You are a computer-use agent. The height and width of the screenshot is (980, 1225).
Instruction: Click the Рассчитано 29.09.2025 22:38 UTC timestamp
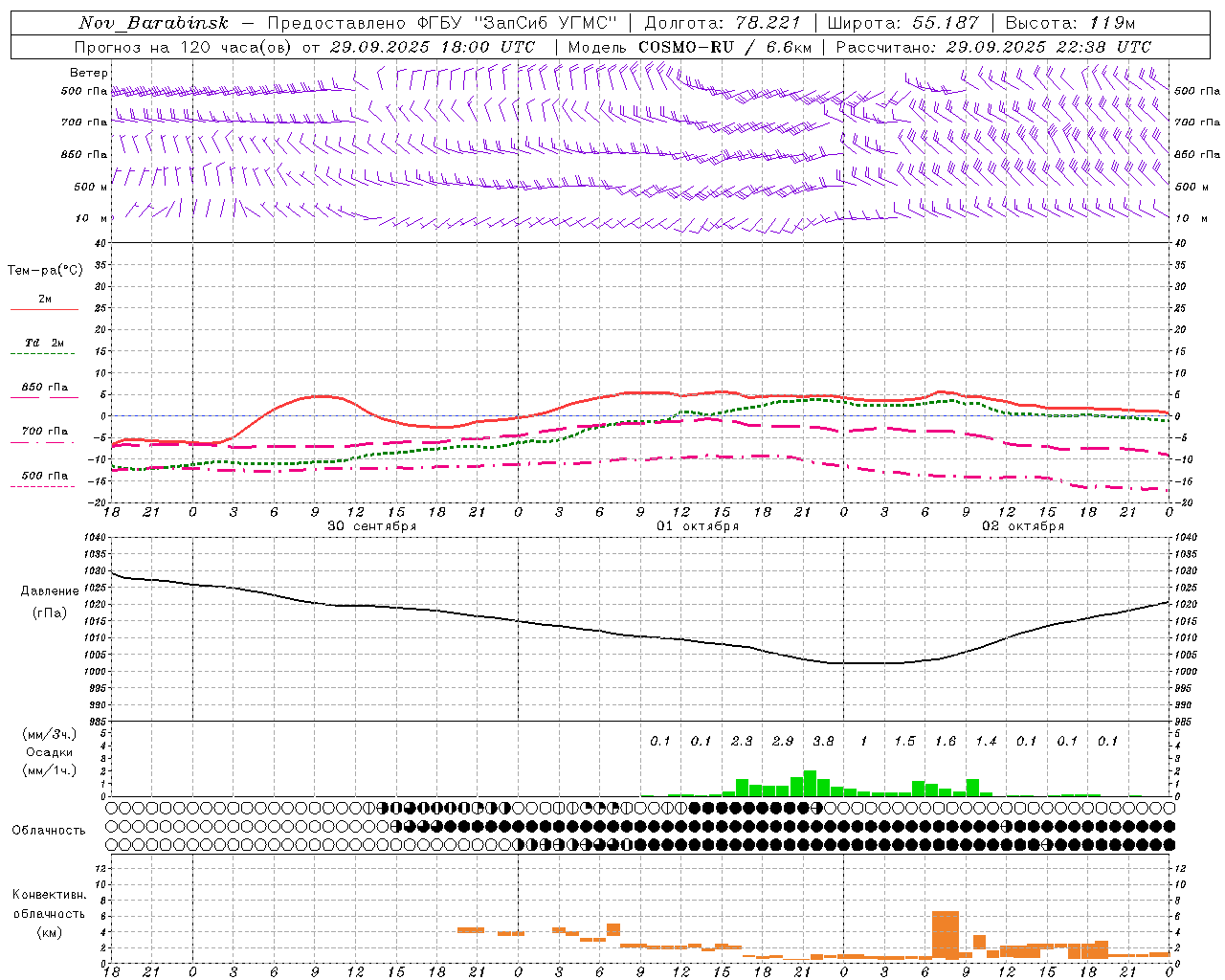[993, 47]
